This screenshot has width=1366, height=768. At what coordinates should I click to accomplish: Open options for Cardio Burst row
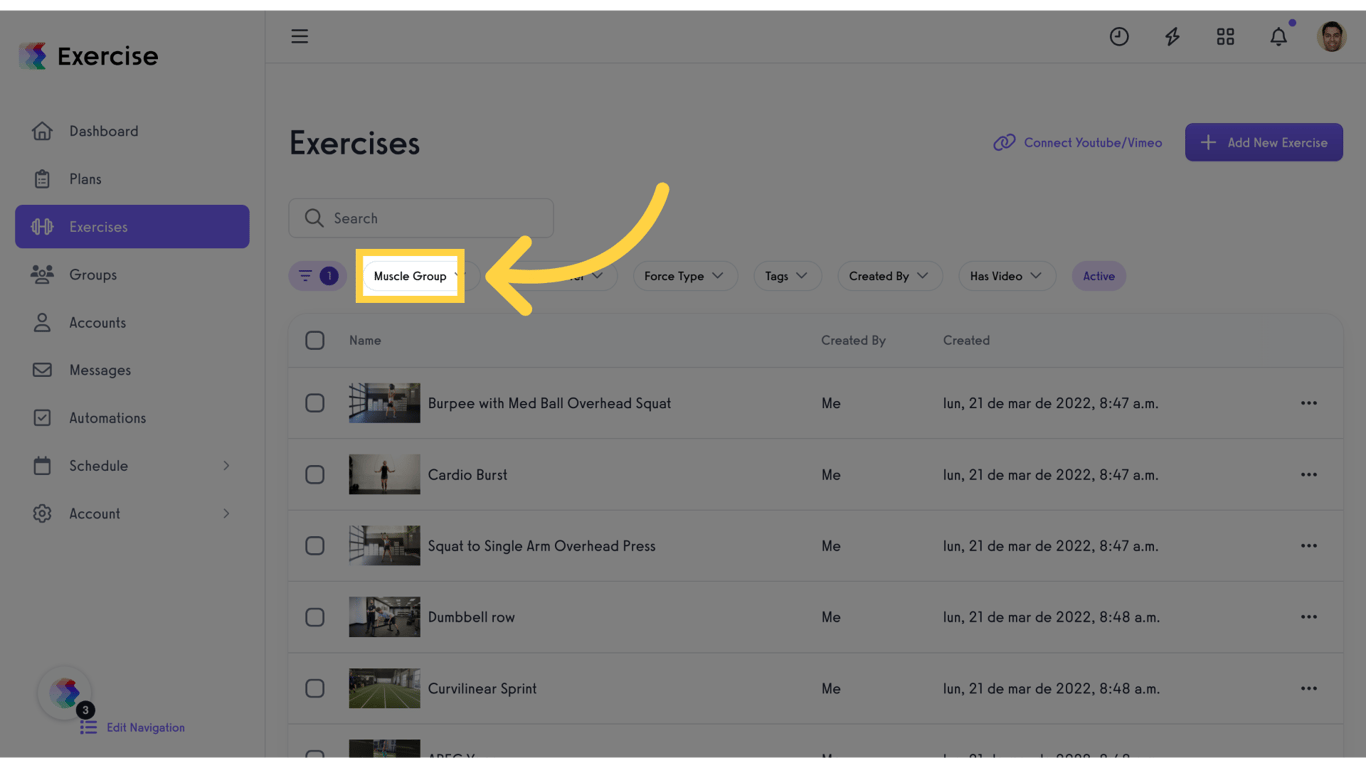coord(1308,475)
